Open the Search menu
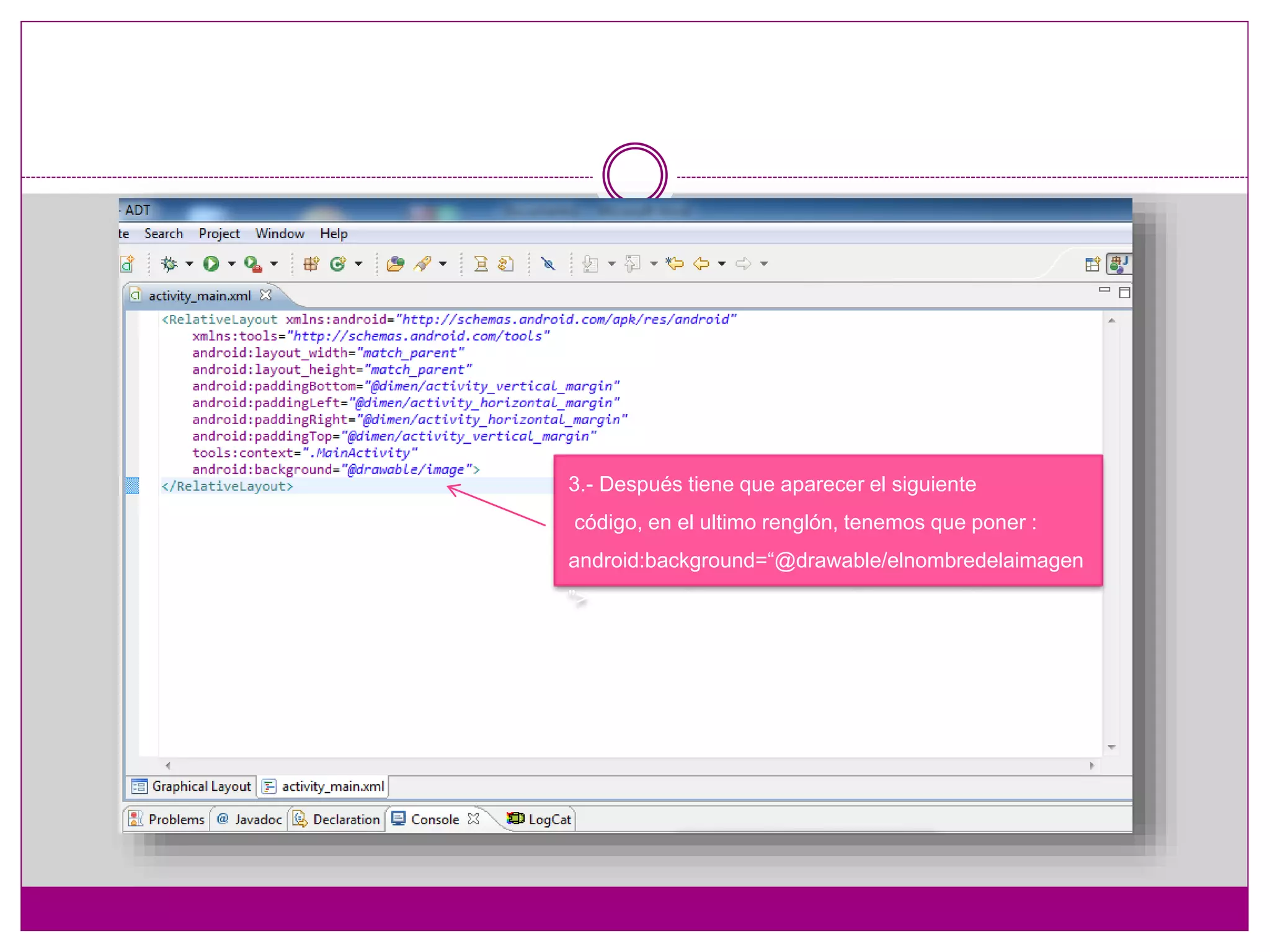1270x952 pixels. click(164, 234)
